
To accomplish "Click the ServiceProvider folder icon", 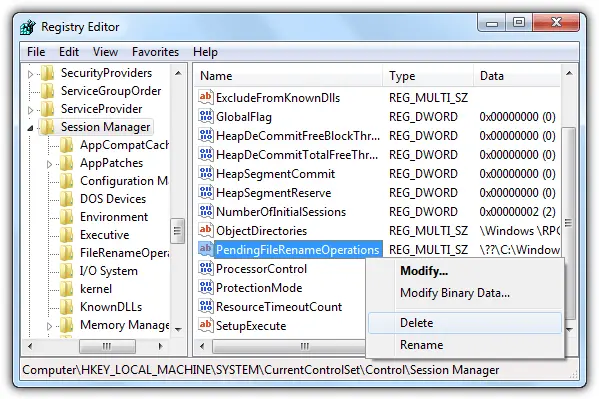I will (48, 109).
